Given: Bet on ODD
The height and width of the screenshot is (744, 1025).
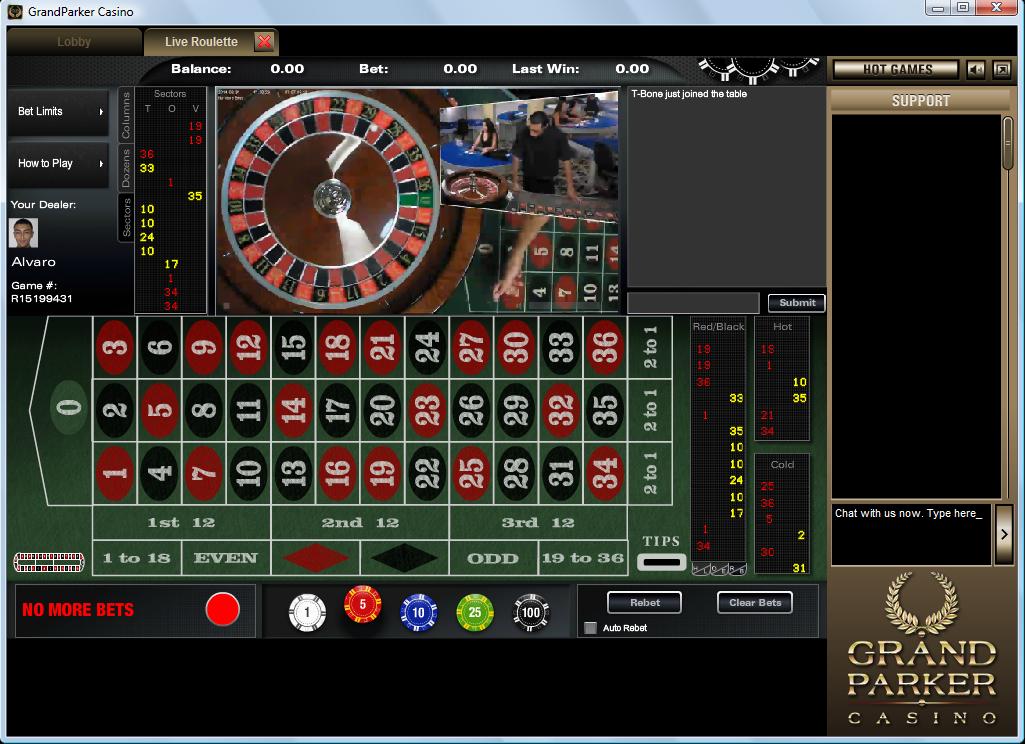Looking at the screenshot, I should [x=493, y=558].
